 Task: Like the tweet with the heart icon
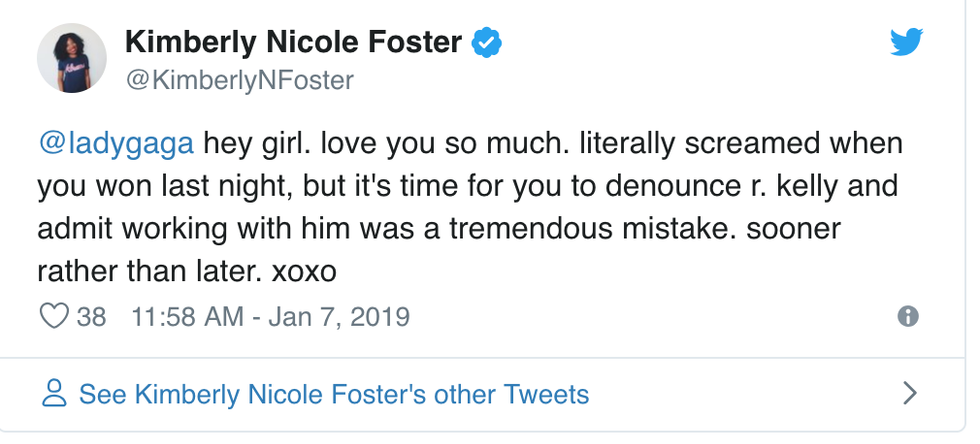(52, 317)
